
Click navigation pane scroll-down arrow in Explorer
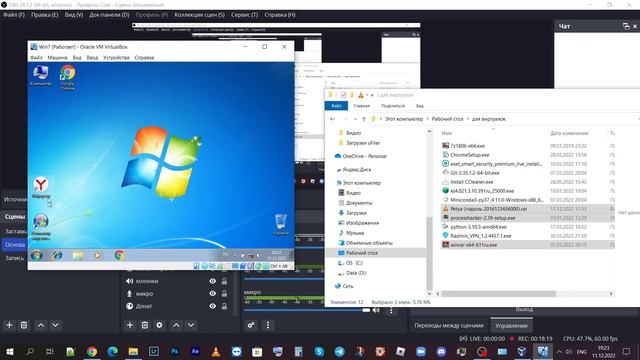click(x=429, y=293)
